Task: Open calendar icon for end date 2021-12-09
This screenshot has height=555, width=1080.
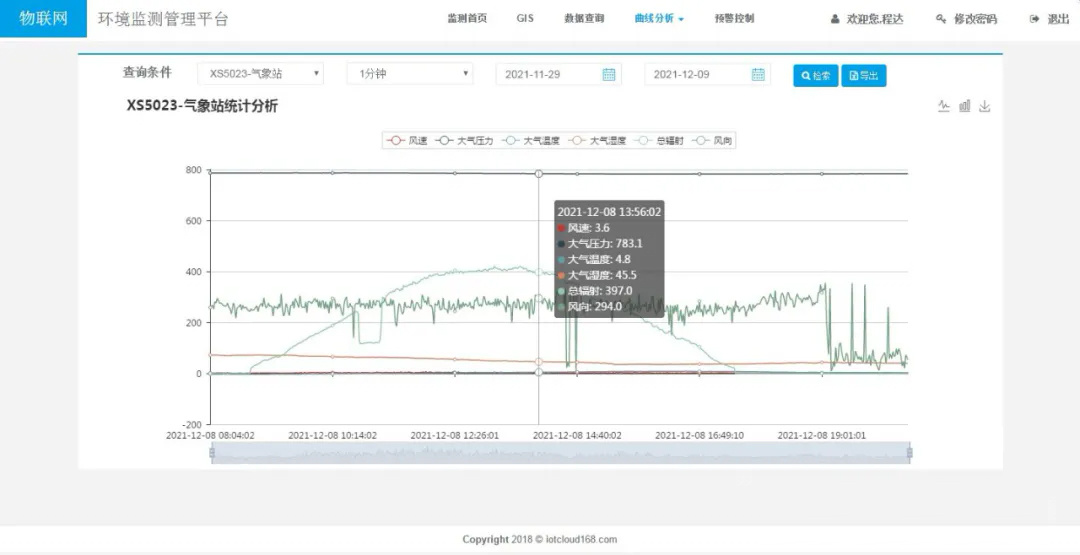Action: click(x=758, y=75)
